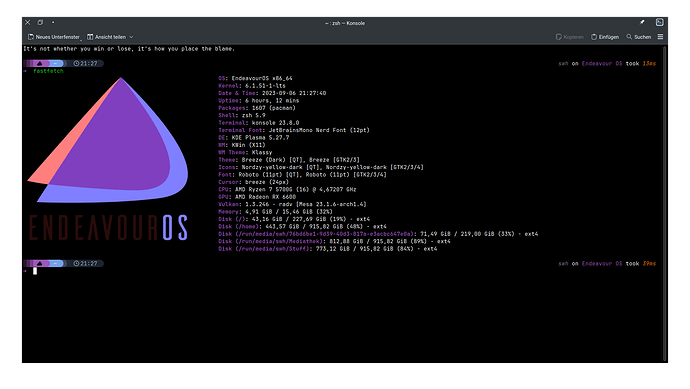Open a new tab with Neues Unterfenster
The image size is (690, 389).
coord(54,37)
